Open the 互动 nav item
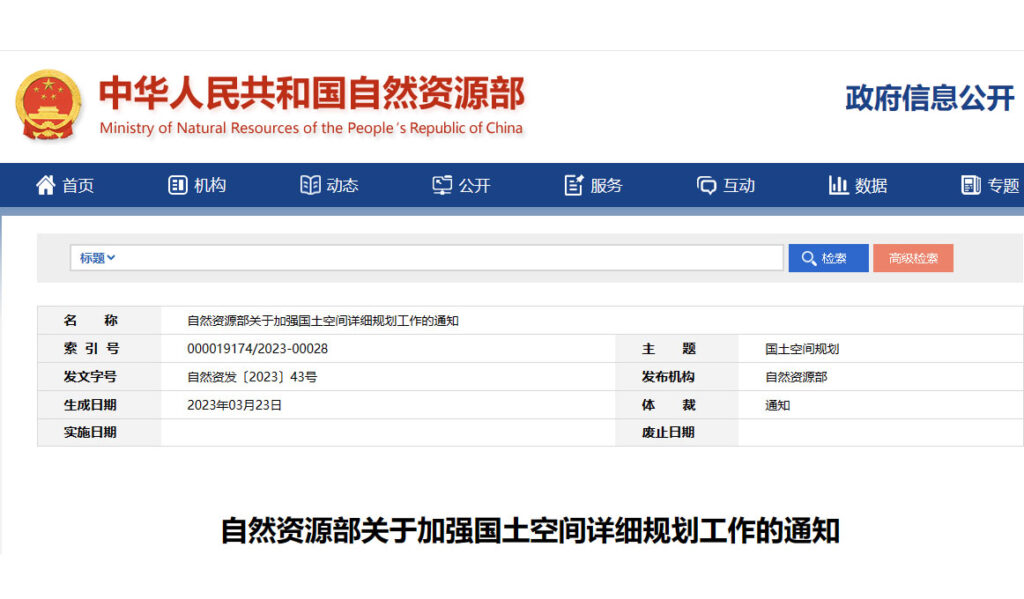Viewport: 1024px width, 599px height. point(726,186)
